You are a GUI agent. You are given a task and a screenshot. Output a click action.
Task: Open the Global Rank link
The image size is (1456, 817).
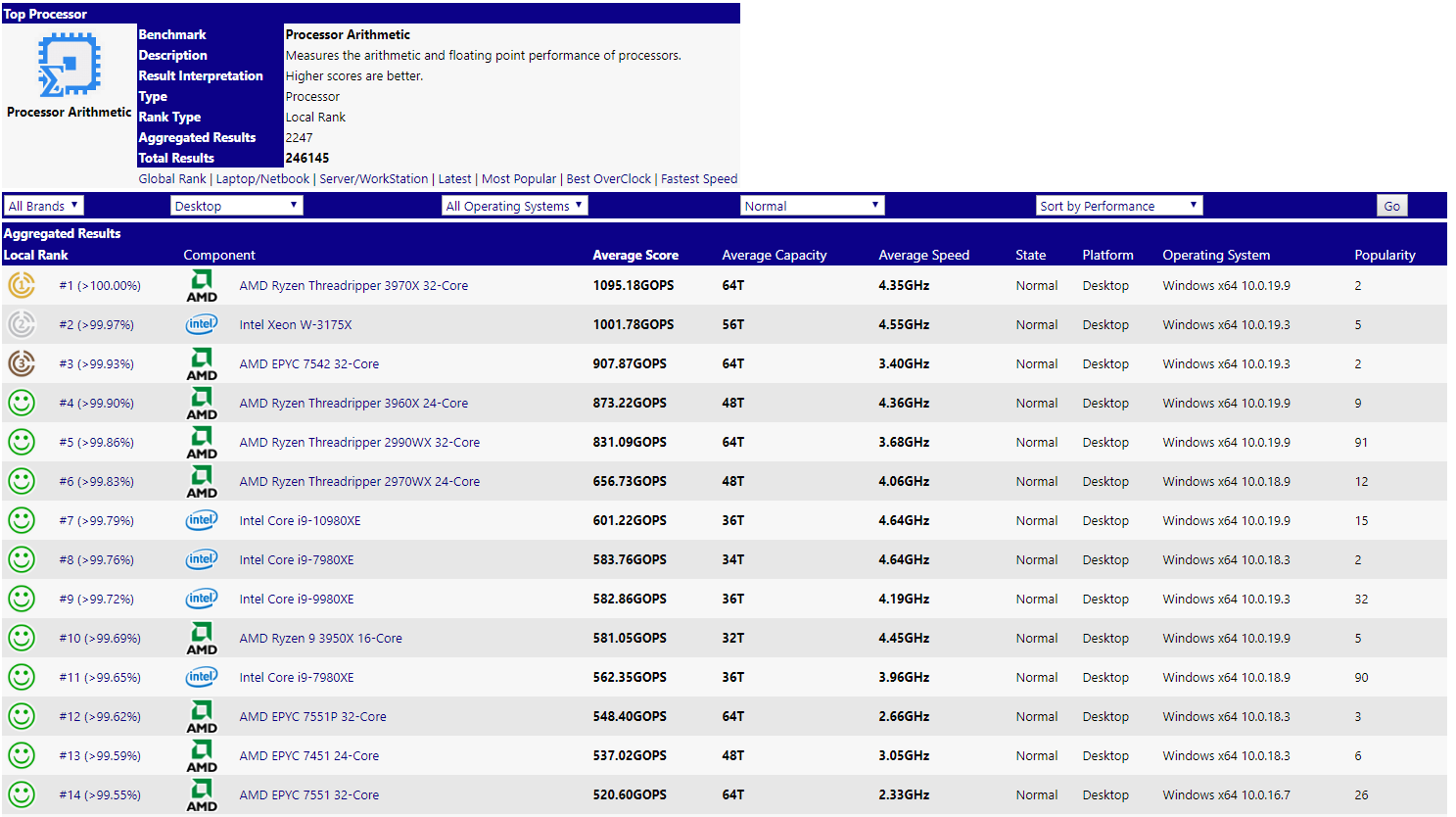[x=172, y=179]
